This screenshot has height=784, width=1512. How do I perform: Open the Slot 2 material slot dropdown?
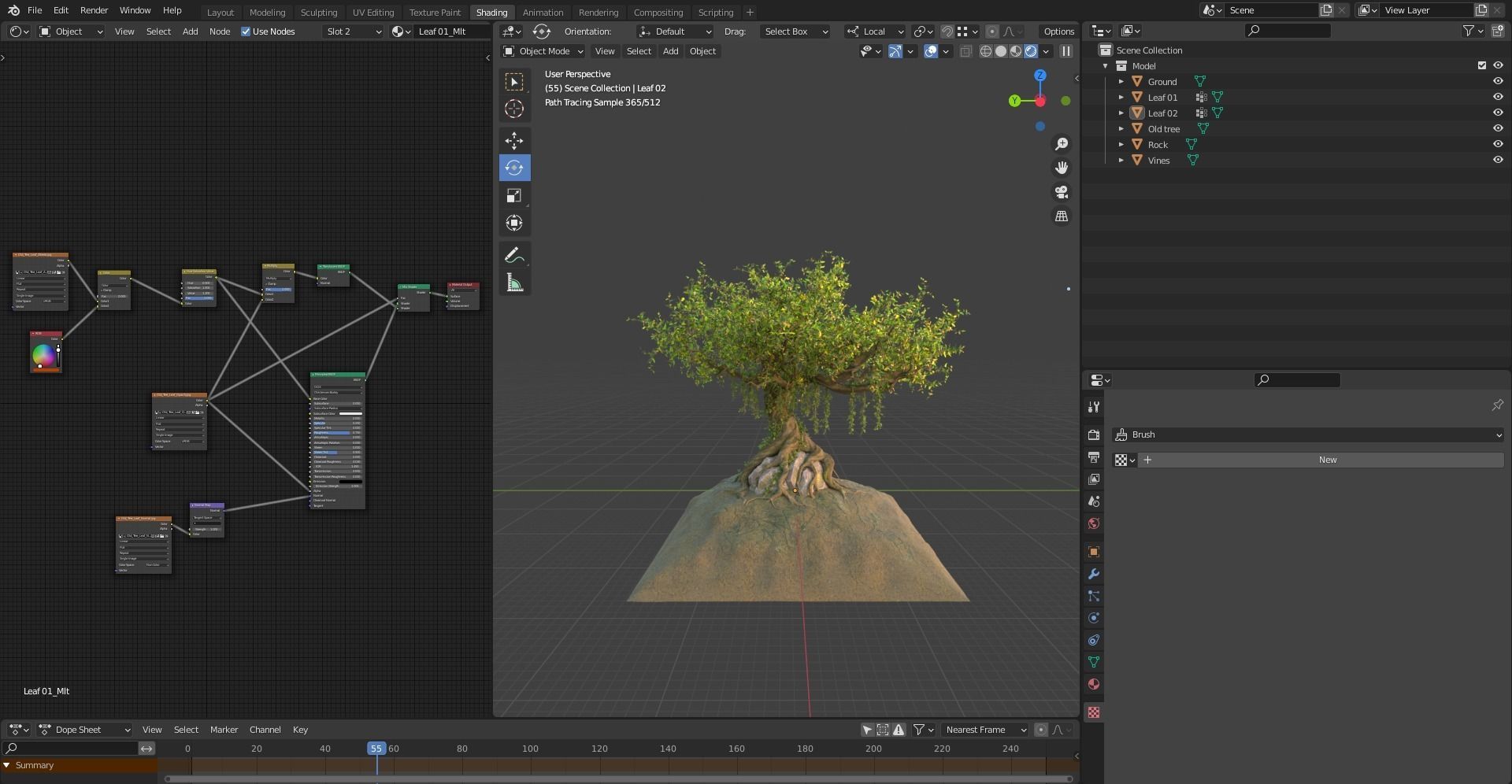(353, 31)
